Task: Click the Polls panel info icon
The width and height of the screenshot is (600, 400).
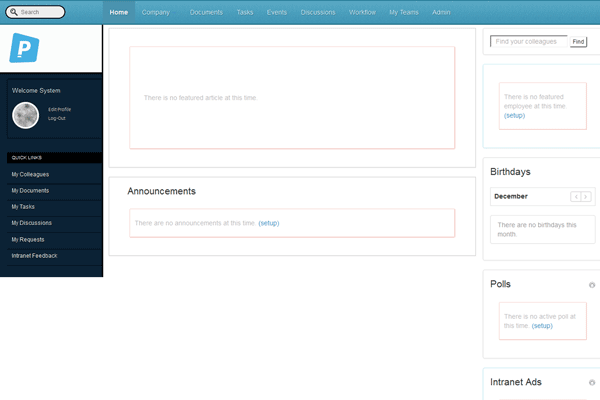Action: (592, 285)
